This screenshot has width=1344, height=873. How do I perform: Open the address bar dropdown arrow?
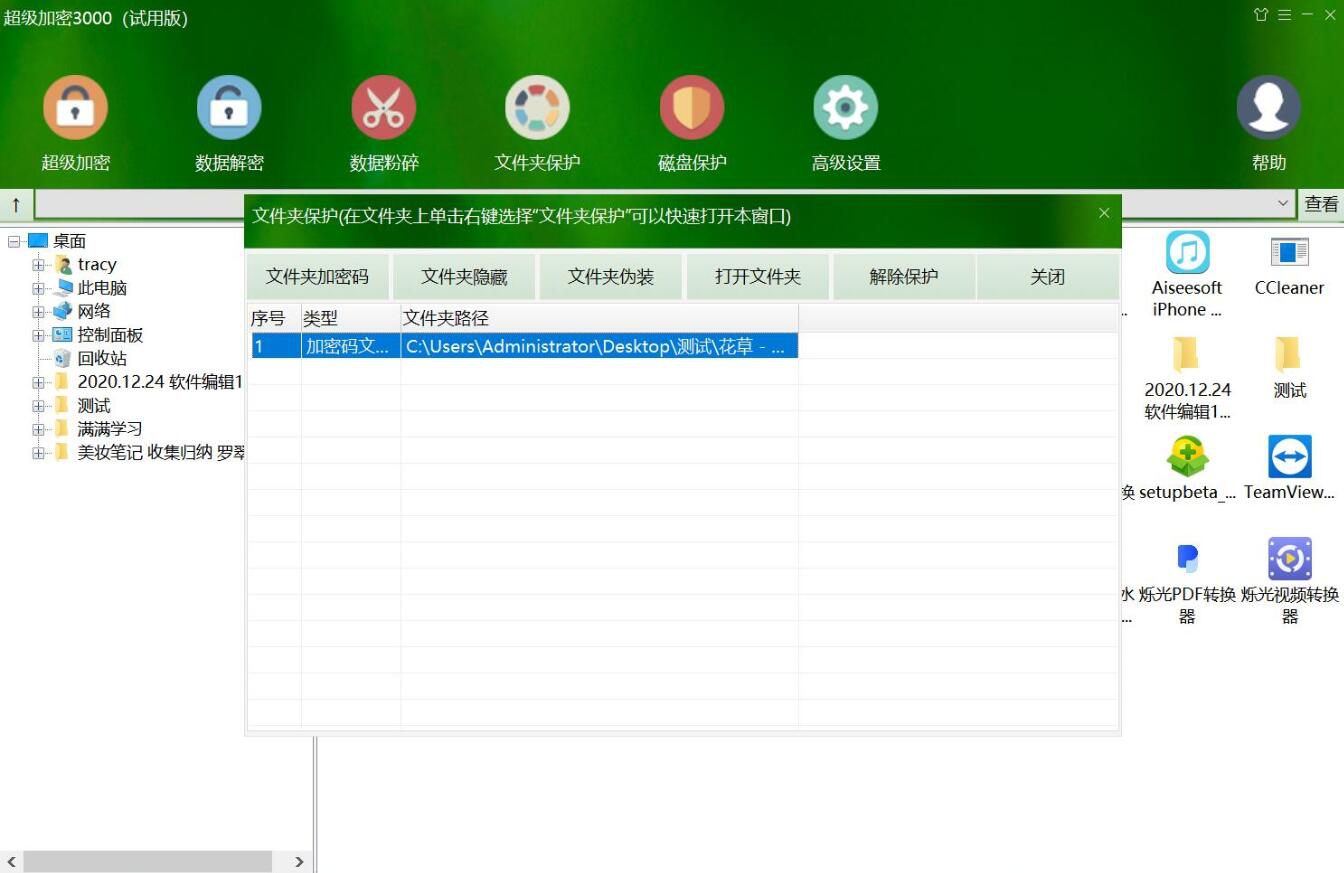coord(1283,204)
